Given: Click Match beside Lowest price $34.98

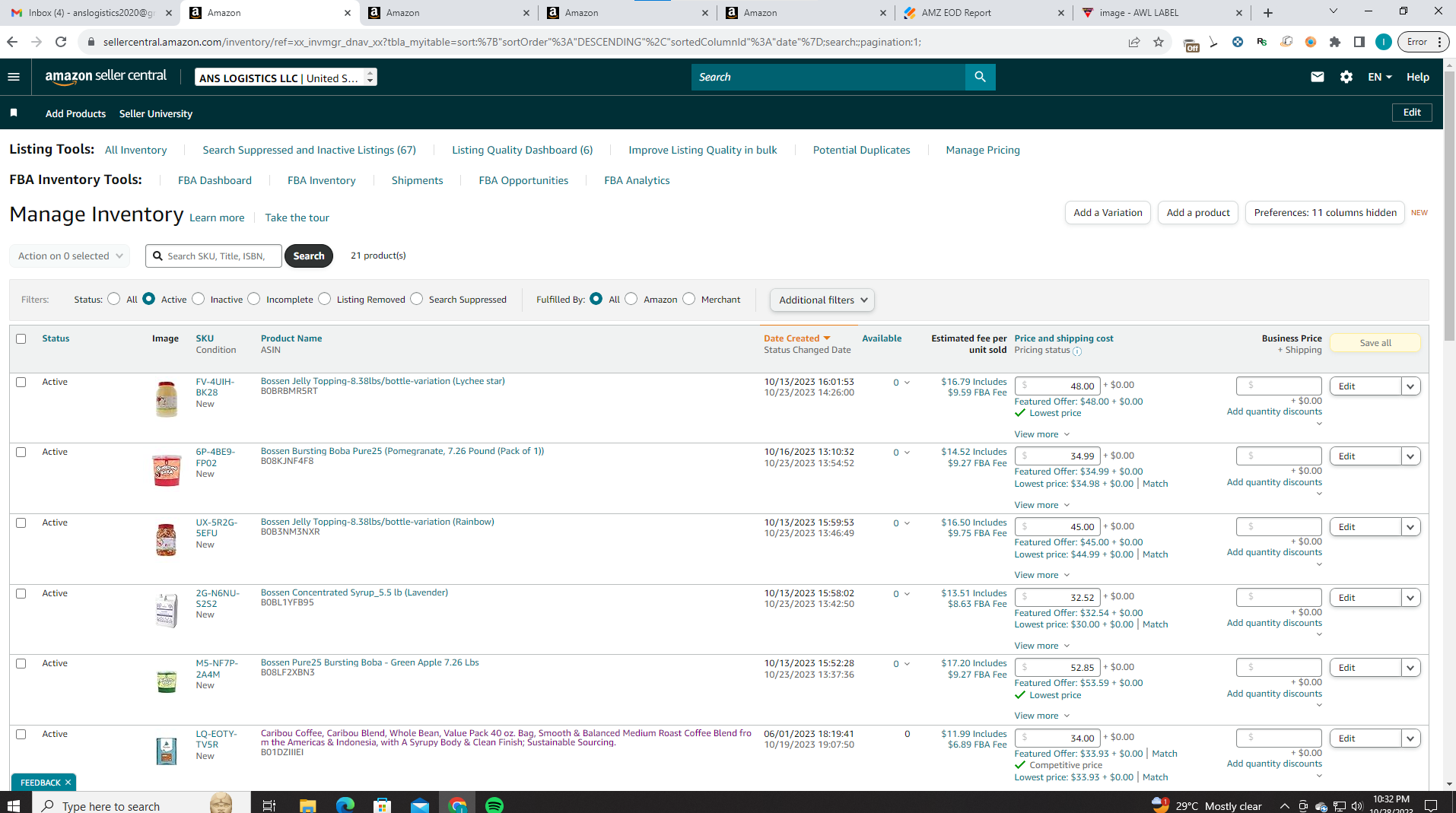Looking at the screenshot, I should coord(1155,484).
